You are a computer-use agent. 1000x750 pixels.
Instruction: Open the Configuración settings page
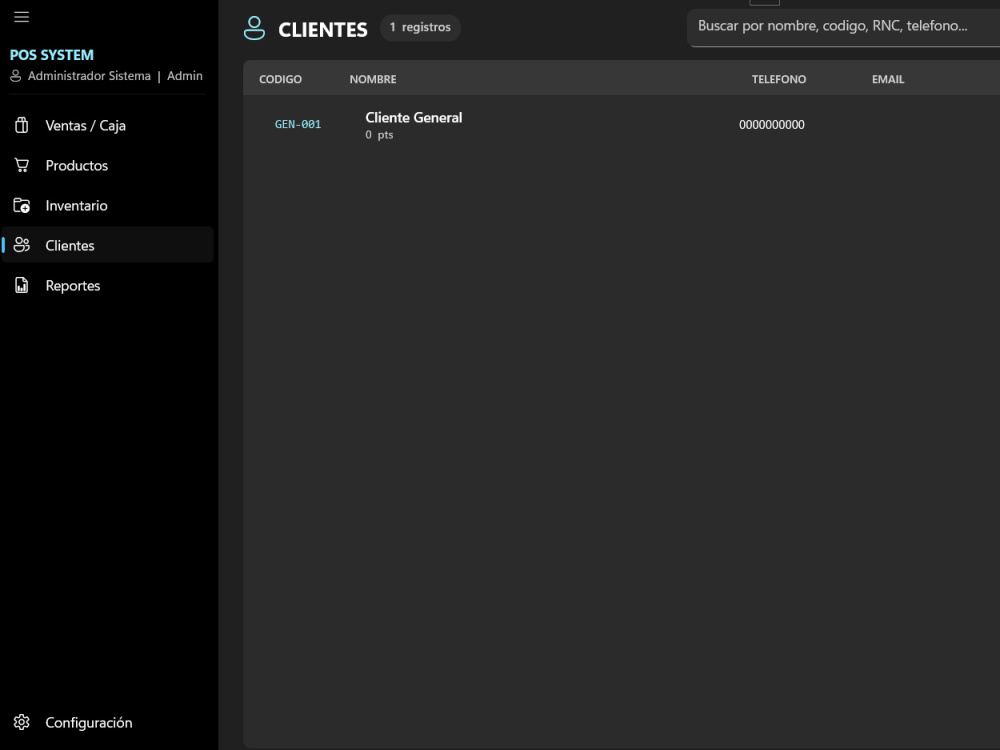107,722
